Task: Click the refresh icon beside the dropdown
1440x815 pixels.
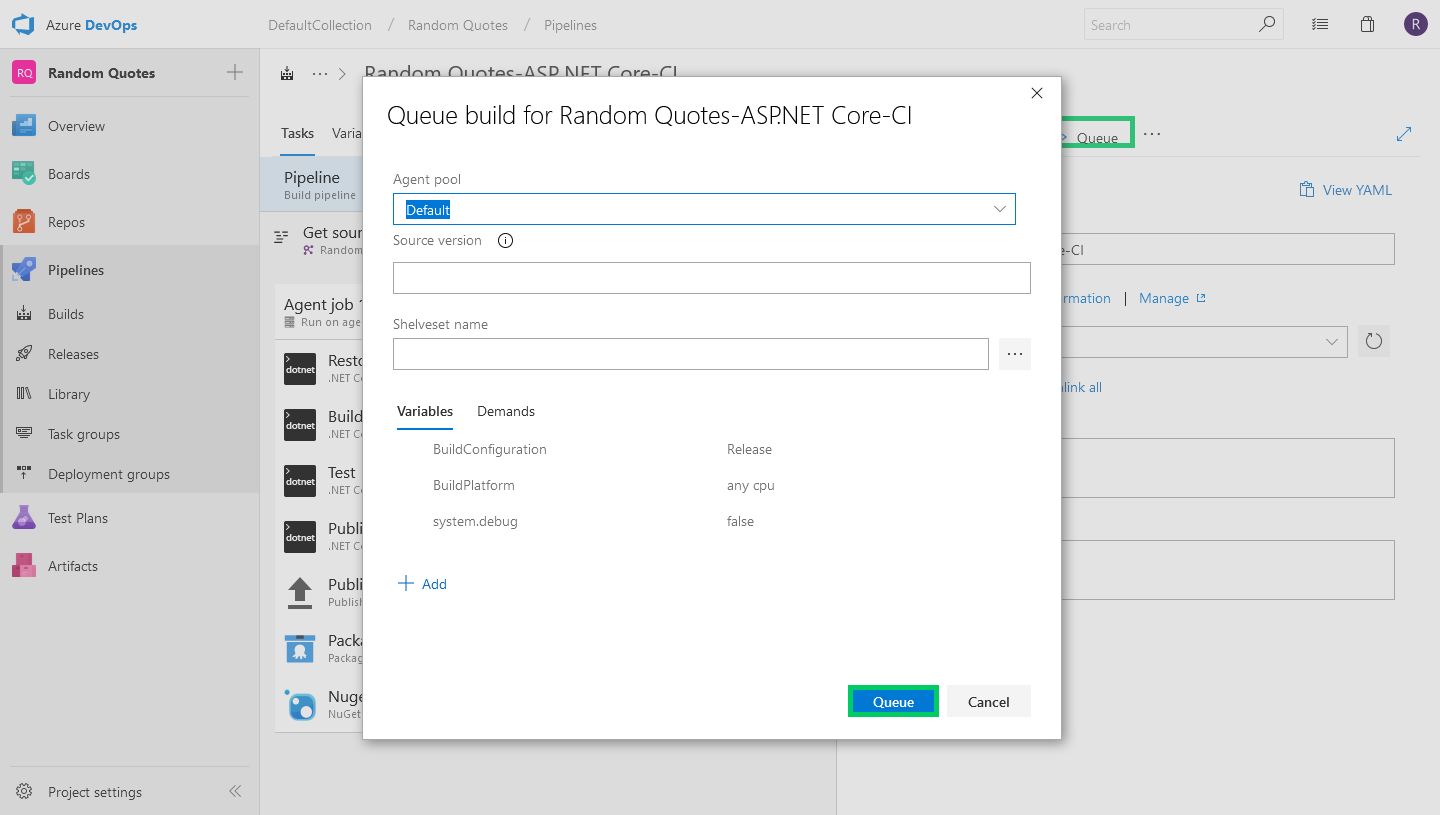Action: pos(1374,341)
